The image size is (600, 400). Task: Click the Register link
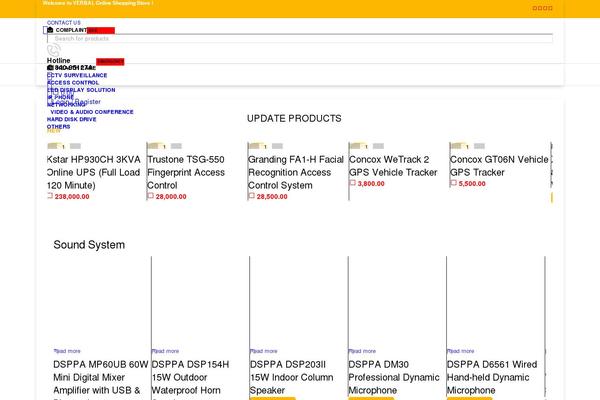pos(88,102)
